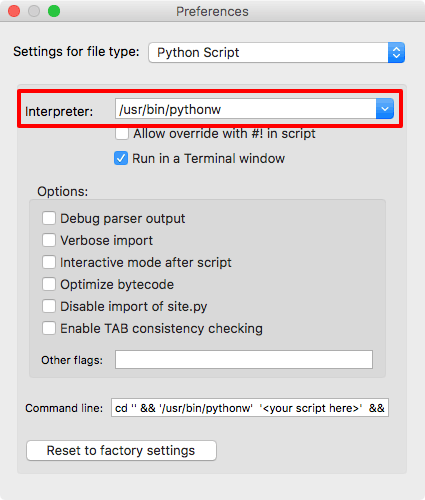This screenshot has width=425, height=500.
Task: Click the grey minimize window button
Action: pos(34,11)
